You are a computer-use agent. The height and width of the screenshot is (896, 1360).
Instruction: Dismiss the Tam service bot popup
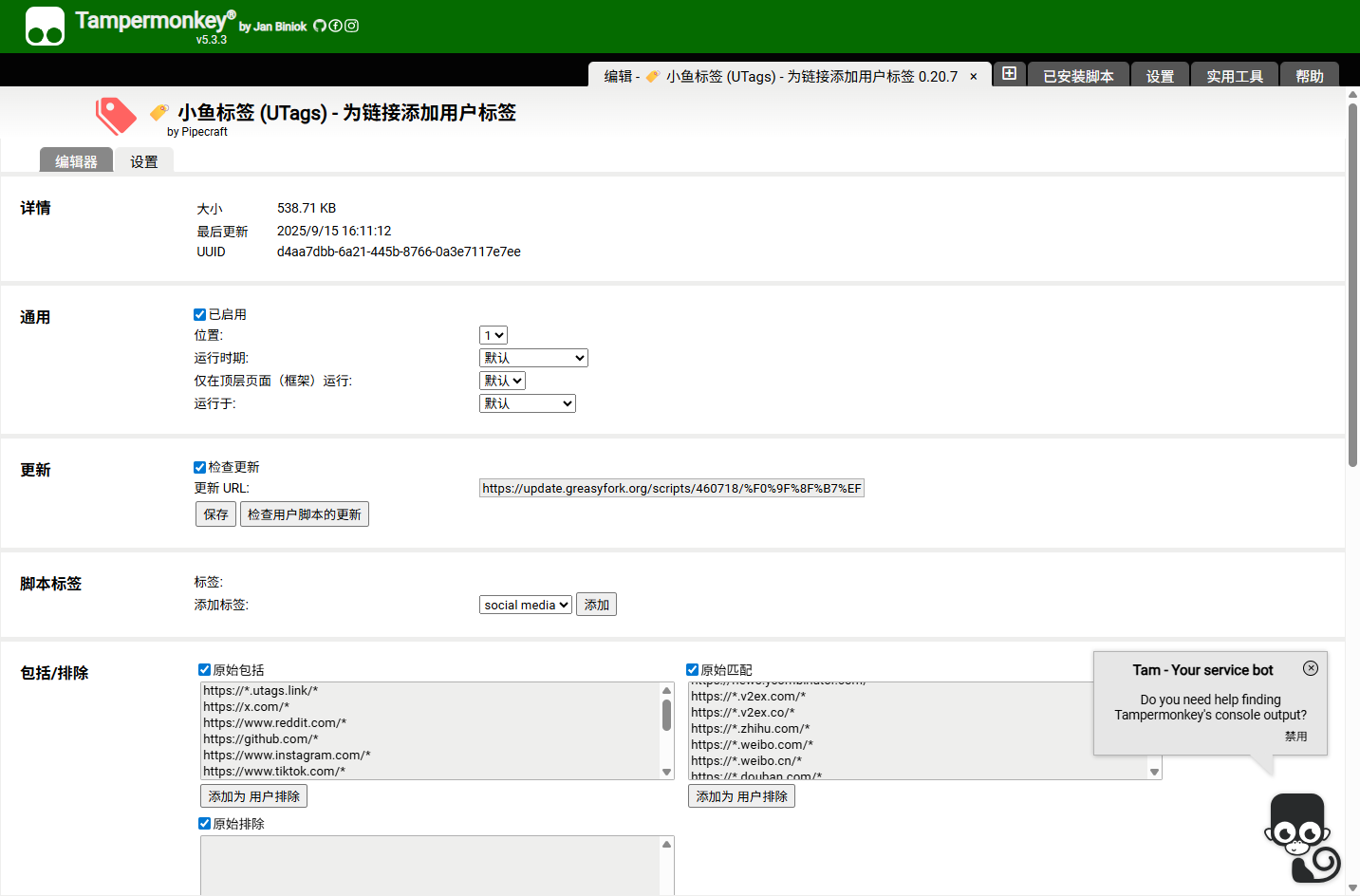[x=1311, y=668]
